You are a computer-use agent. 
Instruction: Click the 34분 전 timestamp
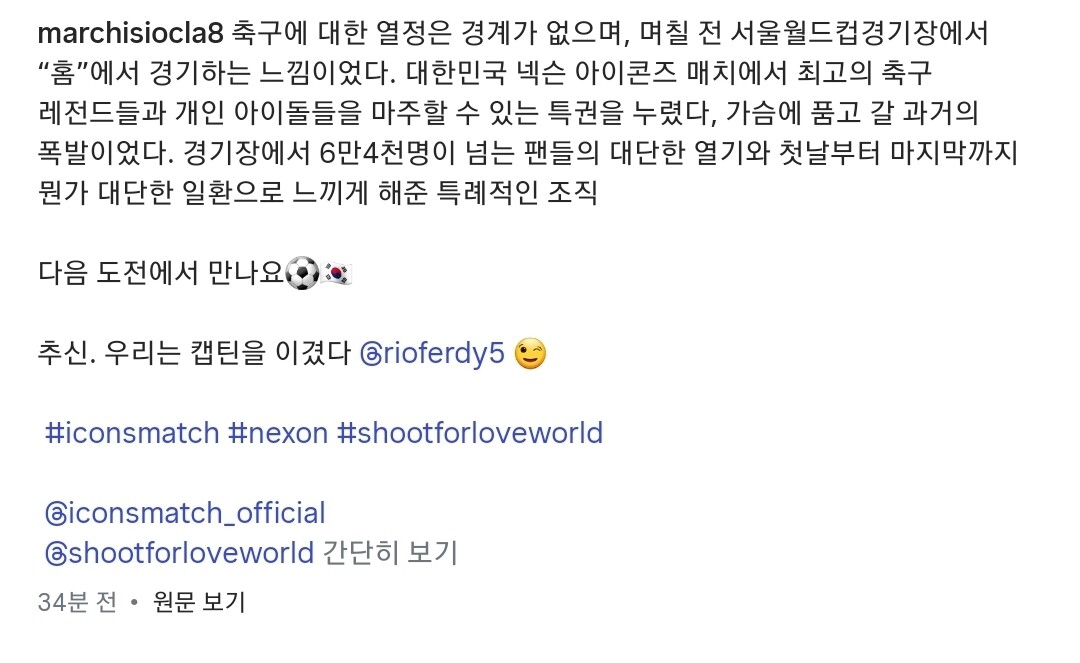pyautogui.click(x=77, y=602)
